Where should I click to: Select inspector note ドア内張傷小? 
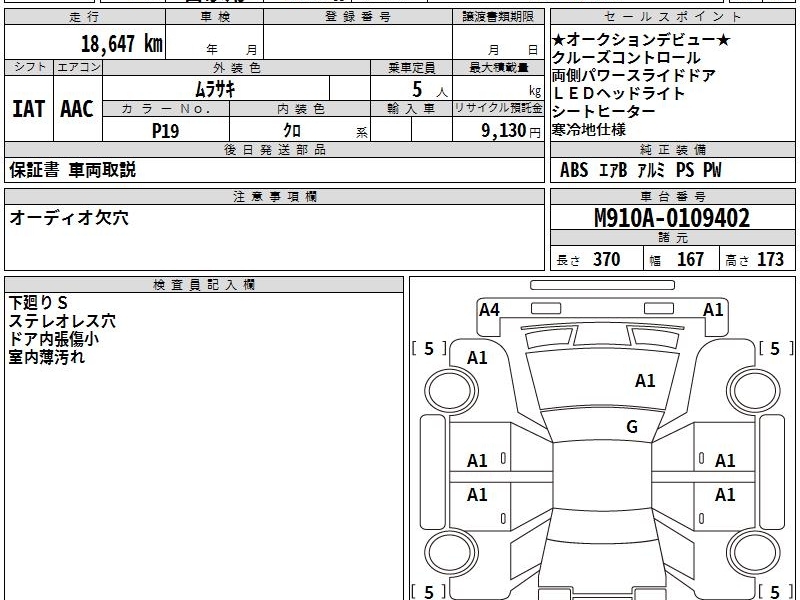coord(54,339)
